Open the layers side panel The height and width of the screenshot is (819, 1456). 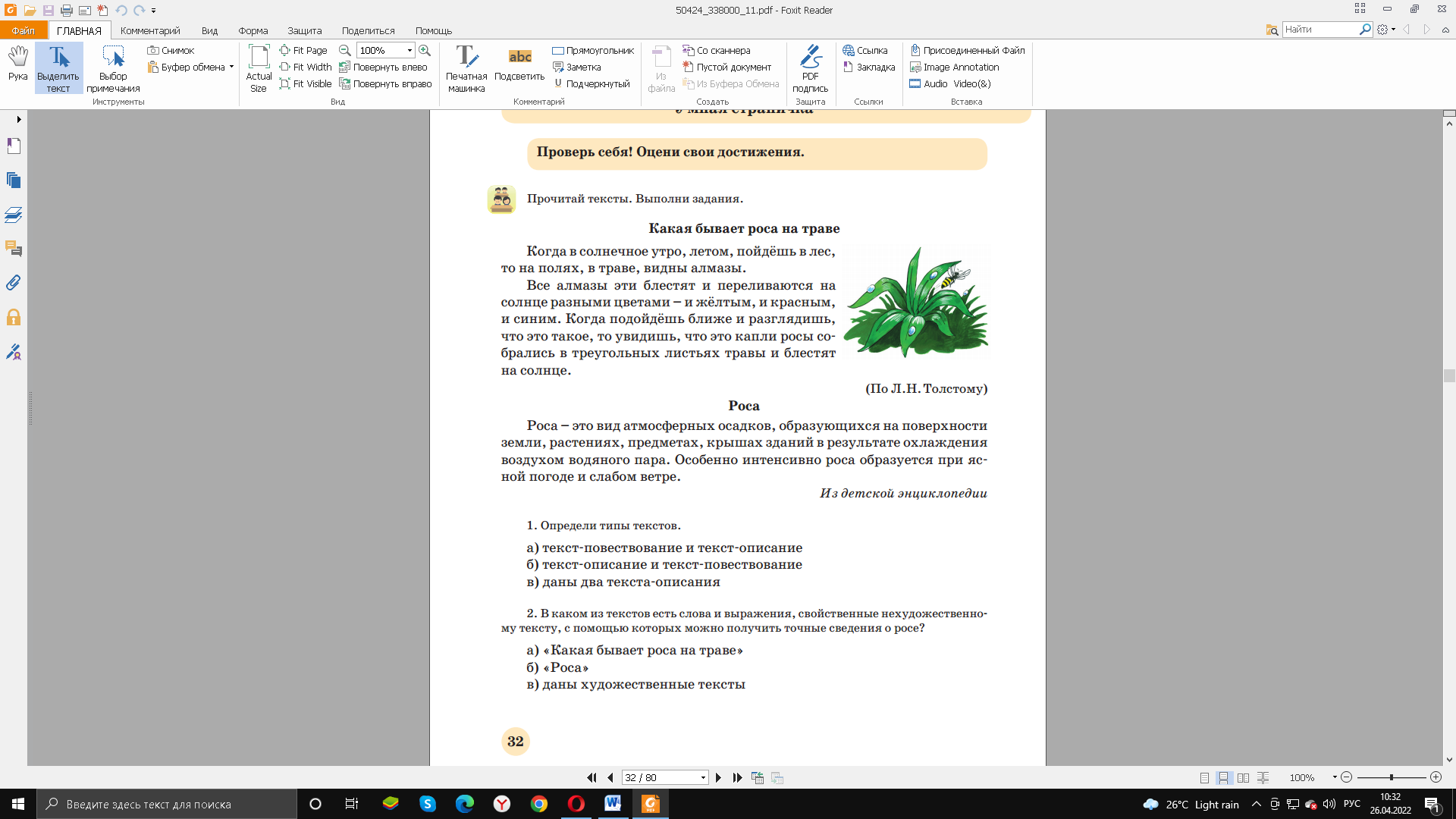14,215
